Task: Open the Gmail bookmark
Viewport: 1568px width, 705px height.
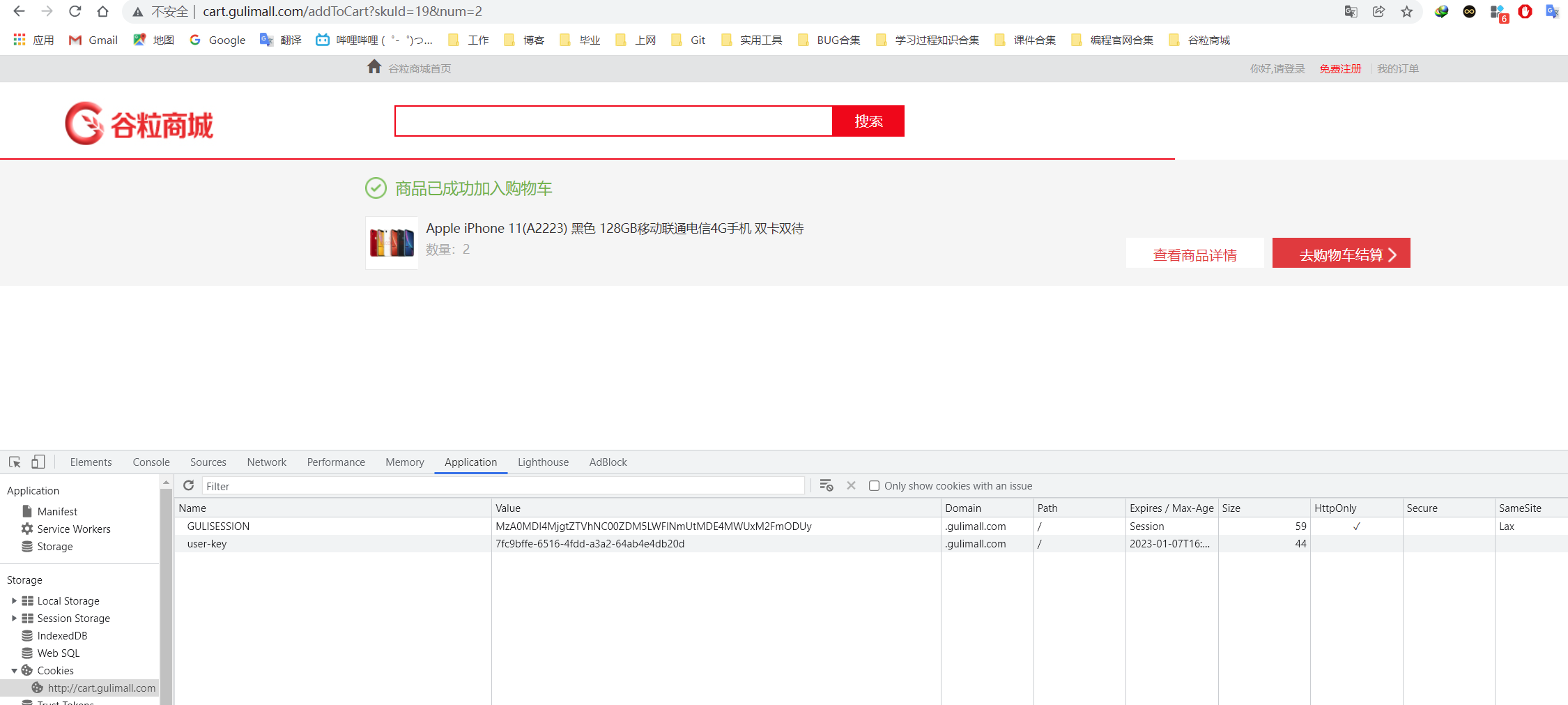Action: pos(93,40)
